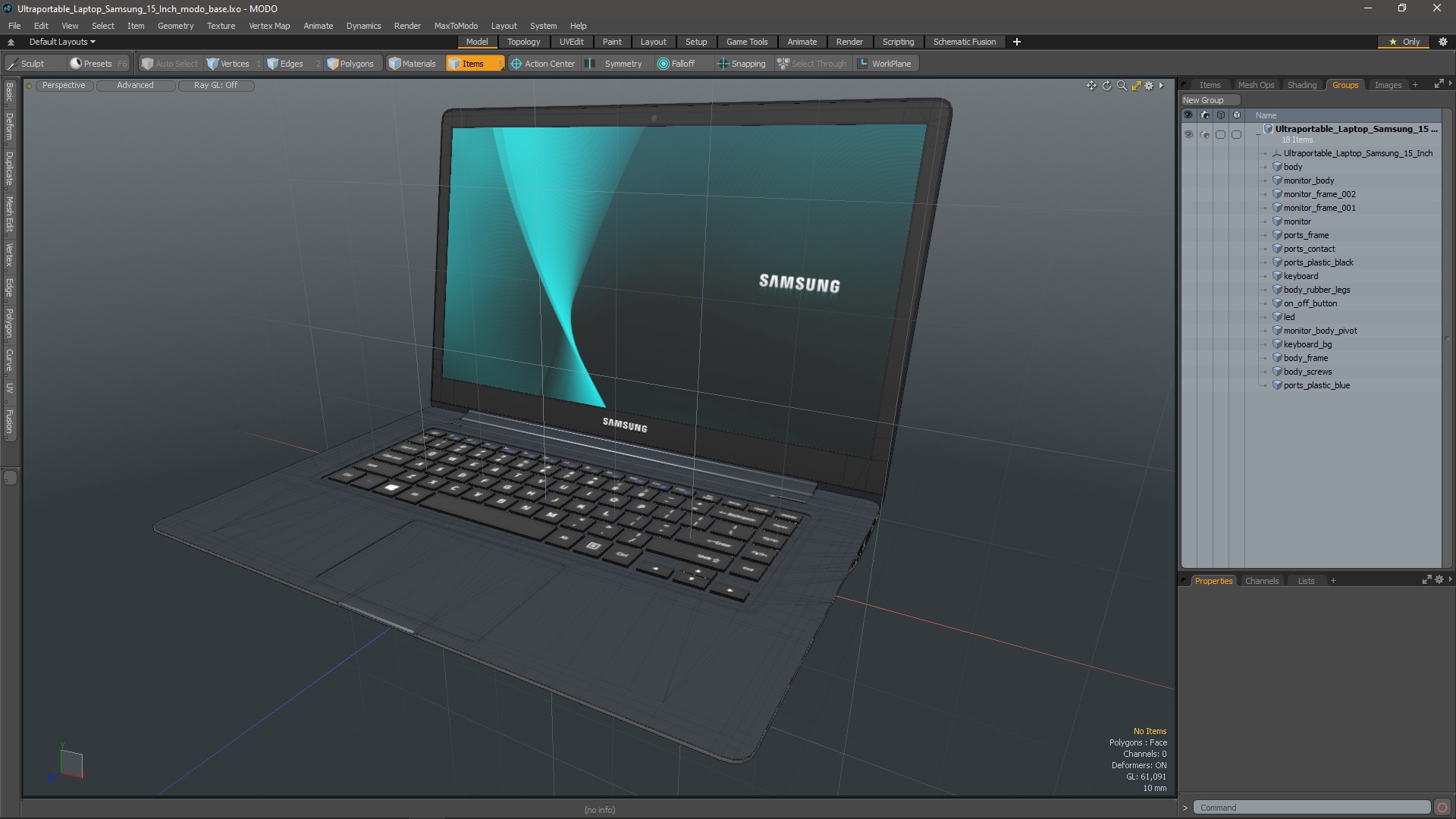Select the keyboard_bg item

click(1307, 344)
